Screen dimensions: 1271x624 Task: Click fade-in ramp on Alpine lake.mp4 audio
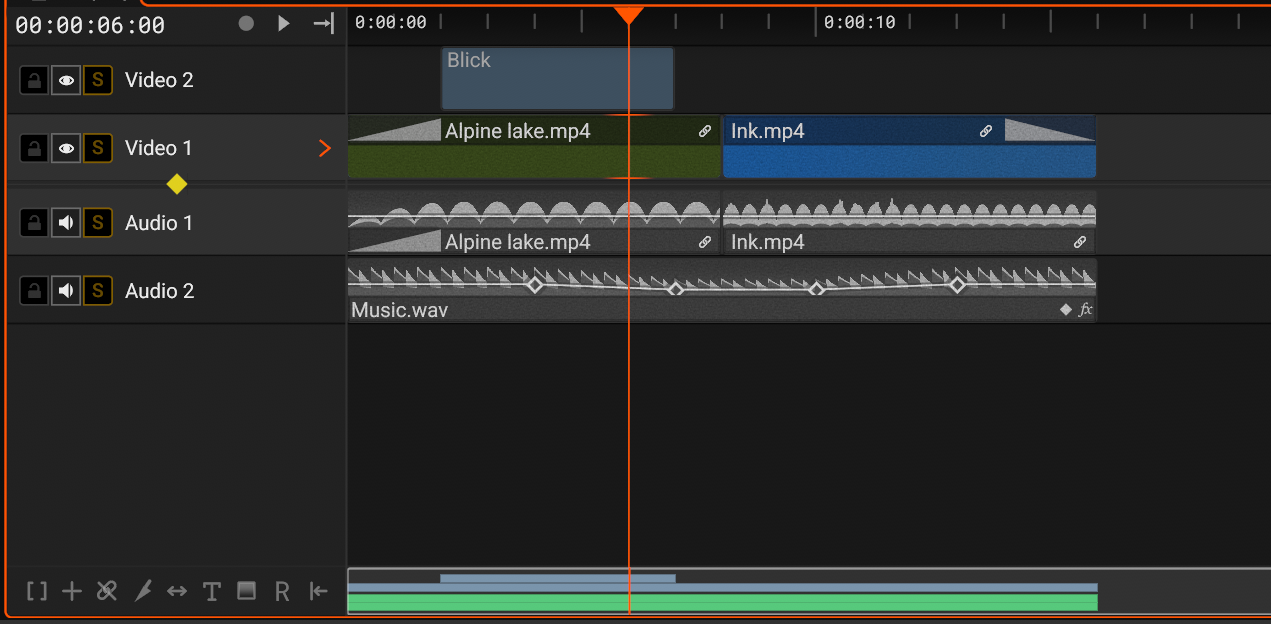tap(395, 241)
